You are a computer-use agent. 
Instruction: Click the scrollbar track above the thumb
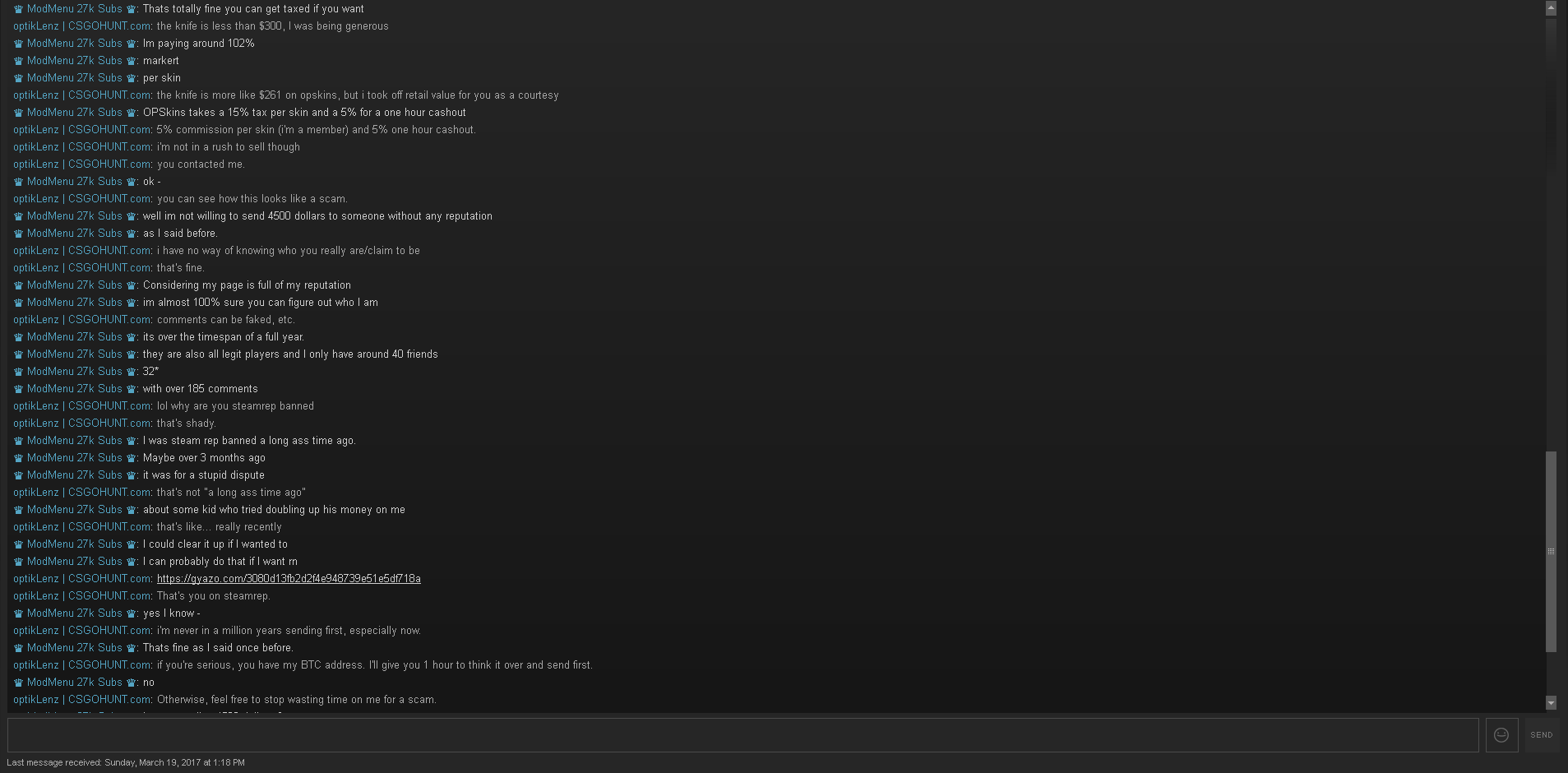pyautogui.click(x=1551, y=230)
